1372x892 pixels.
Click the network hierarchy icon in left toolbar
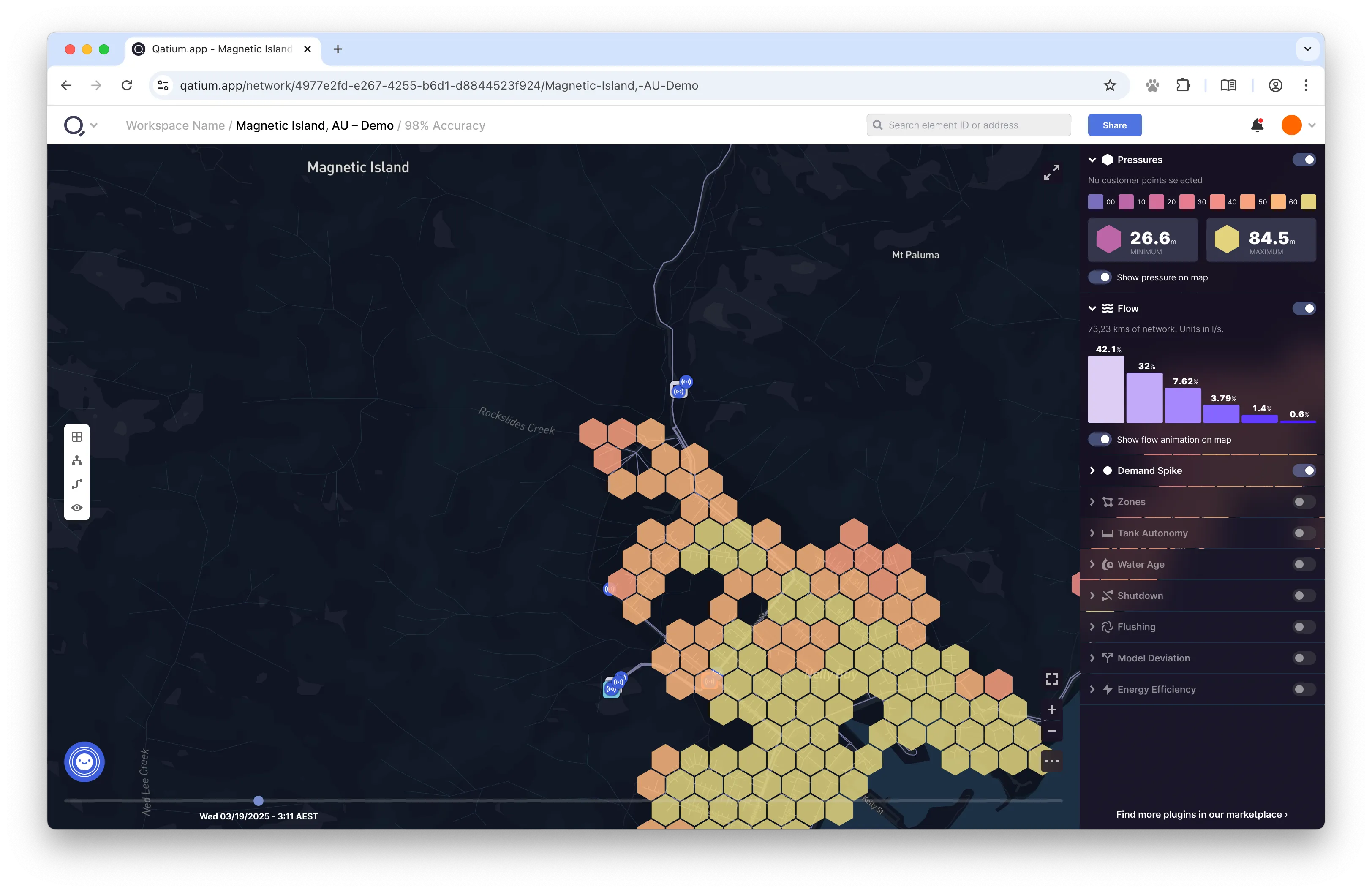[77, 460]
